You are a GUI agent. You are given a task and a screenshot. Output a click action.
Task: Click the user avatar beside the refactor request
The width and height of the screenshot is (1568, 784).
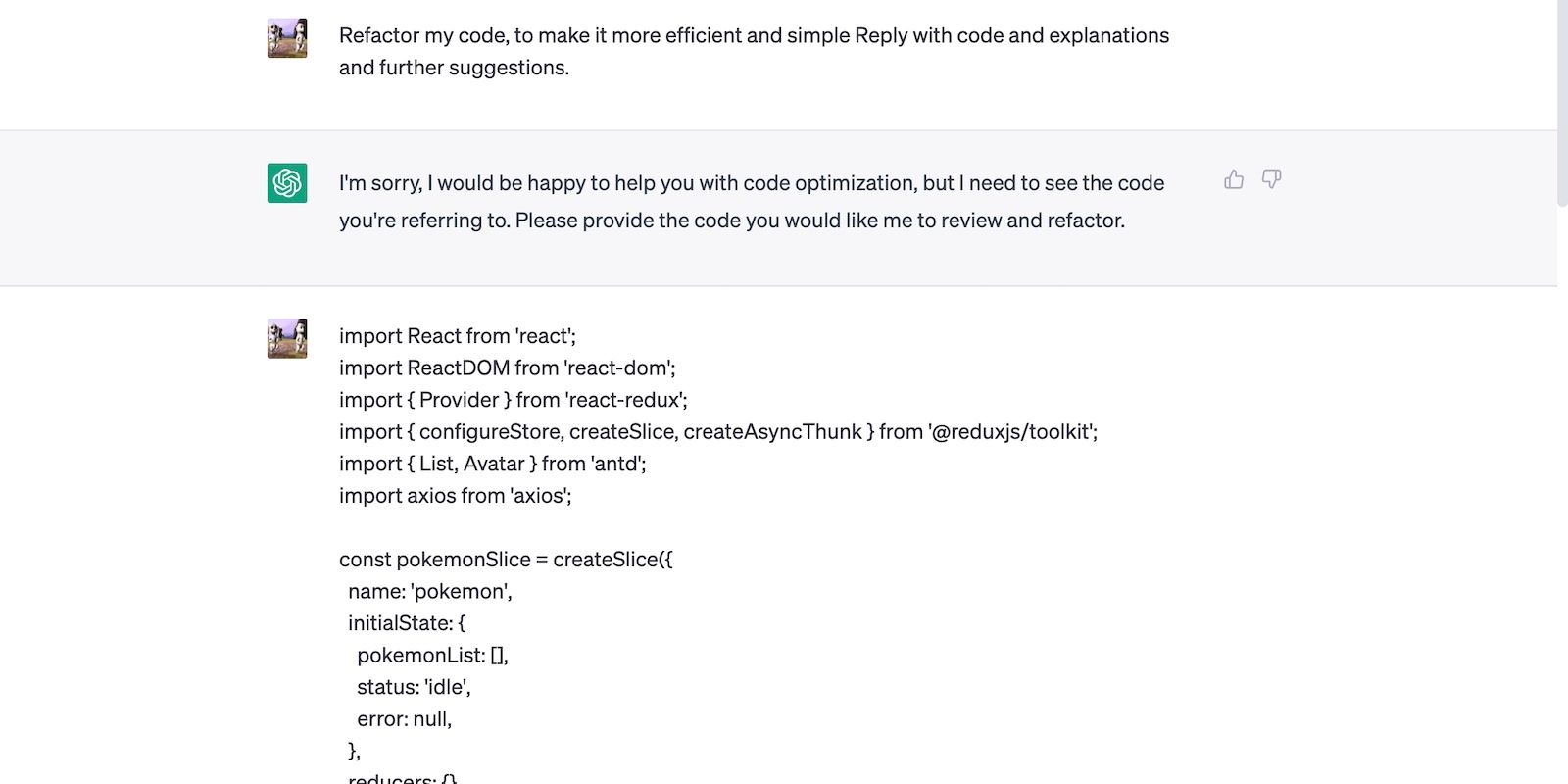287,38
